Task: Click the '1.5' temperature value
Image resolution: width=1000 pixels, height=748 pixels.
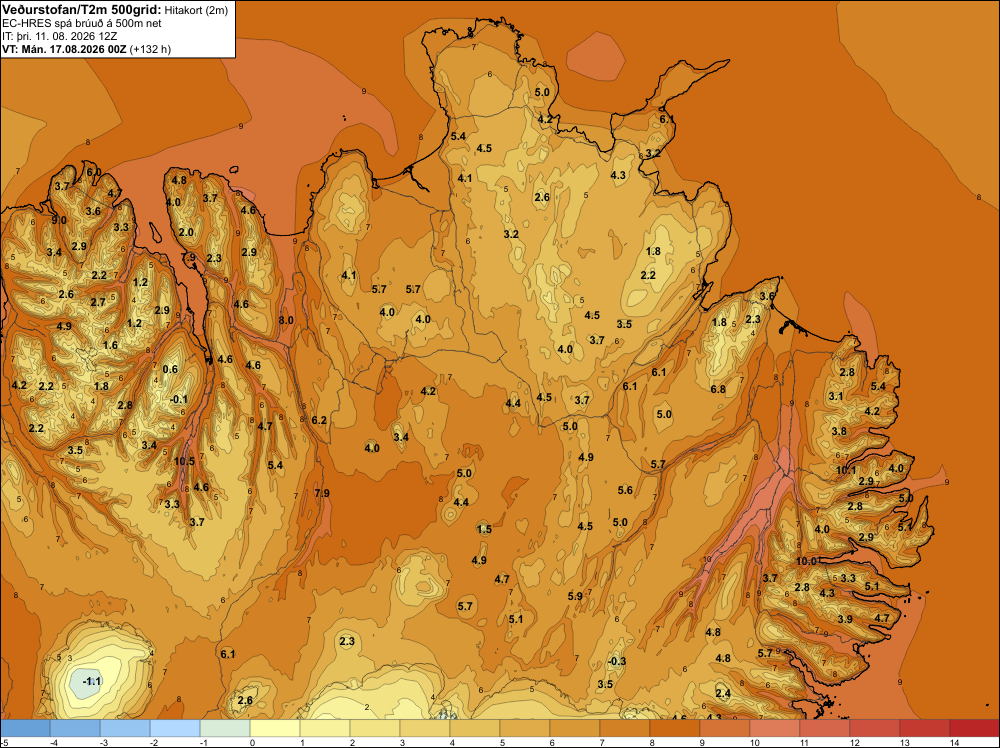Action: 484,529
